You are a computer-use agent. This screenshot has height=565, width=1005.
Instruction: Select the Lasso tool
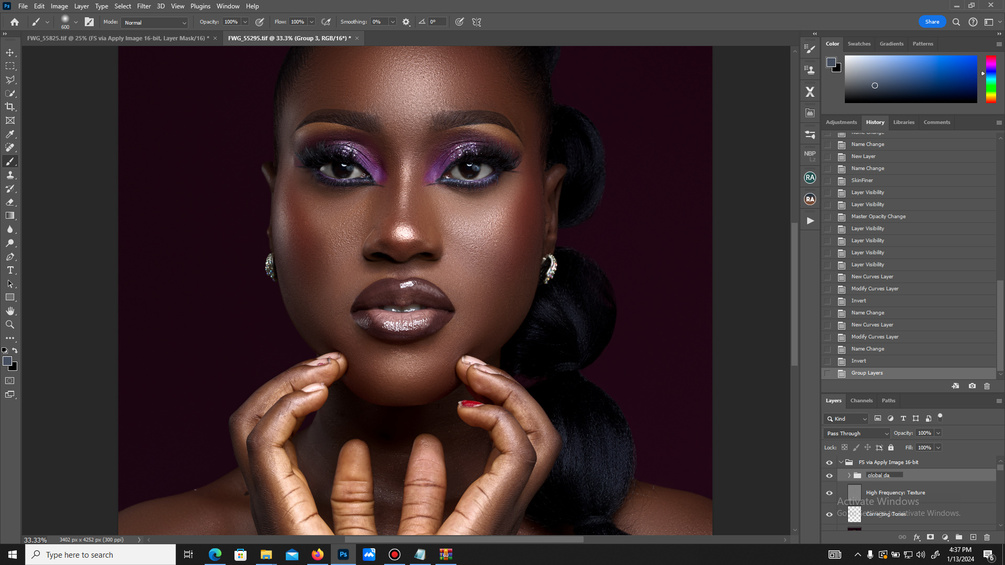click(x=10, y=80)
